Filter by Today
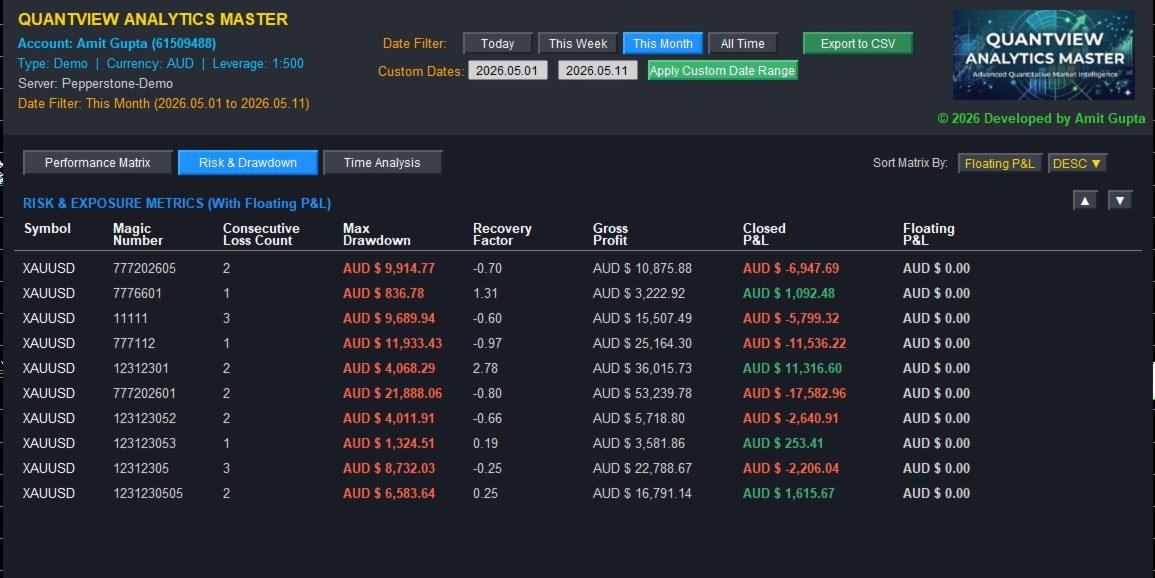The image size is (1155, 578). coord(498,43)
